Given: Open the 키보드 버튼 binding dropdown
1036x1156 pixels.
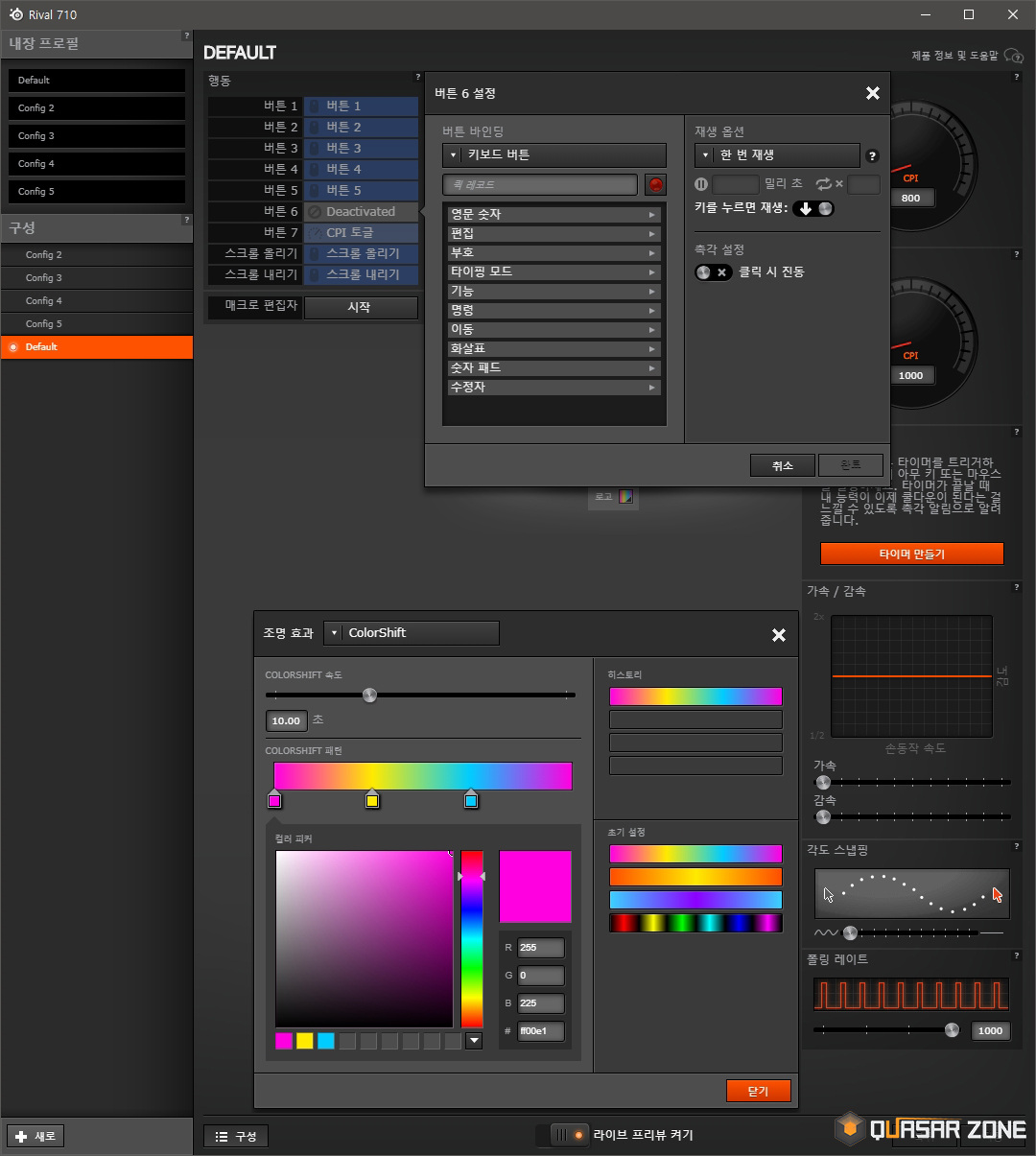Looking at the screenshot, I should (554, 154).
